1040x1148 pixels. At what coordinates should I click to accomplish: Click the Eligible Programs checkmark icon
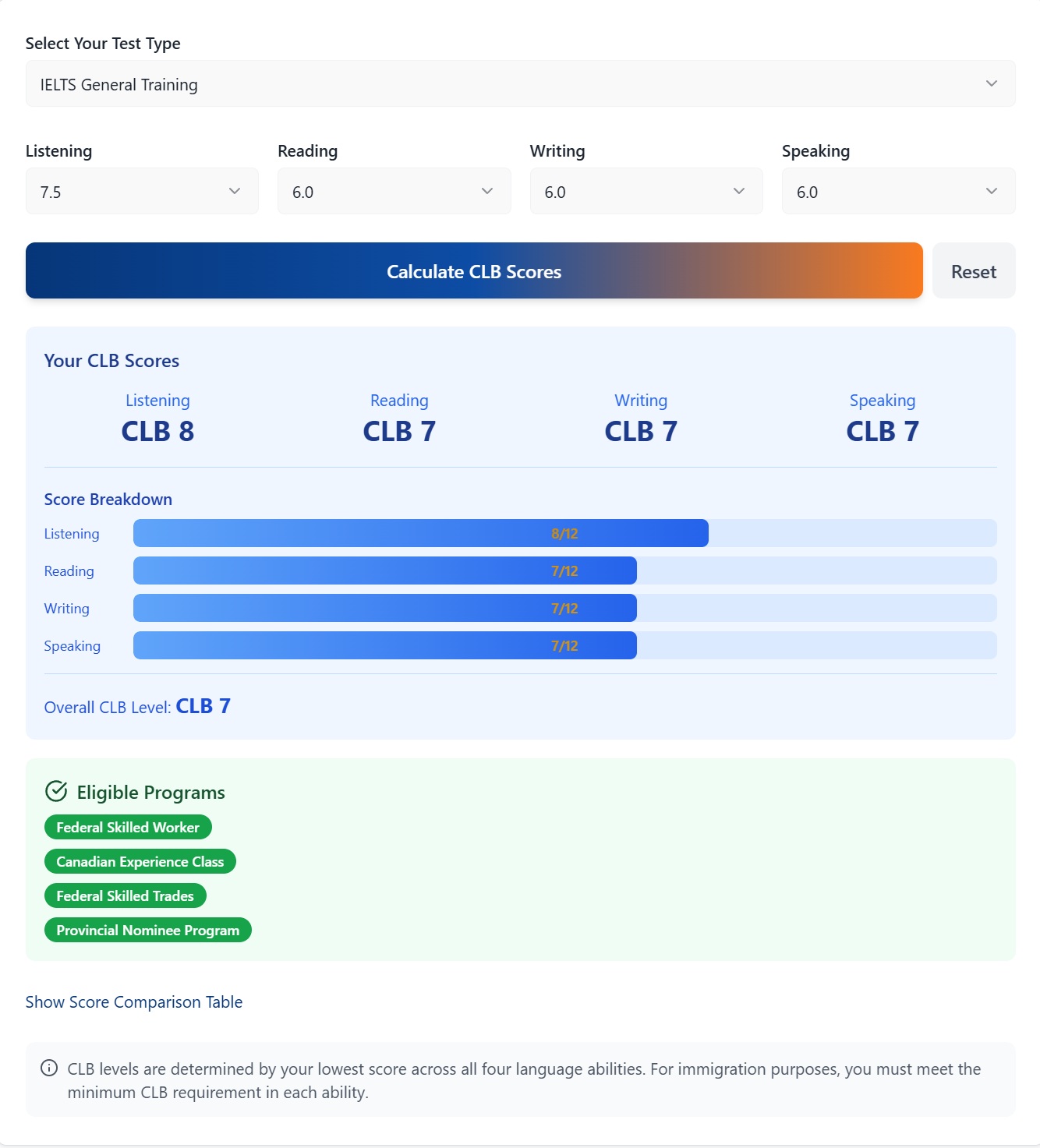(x=55, y=792)
